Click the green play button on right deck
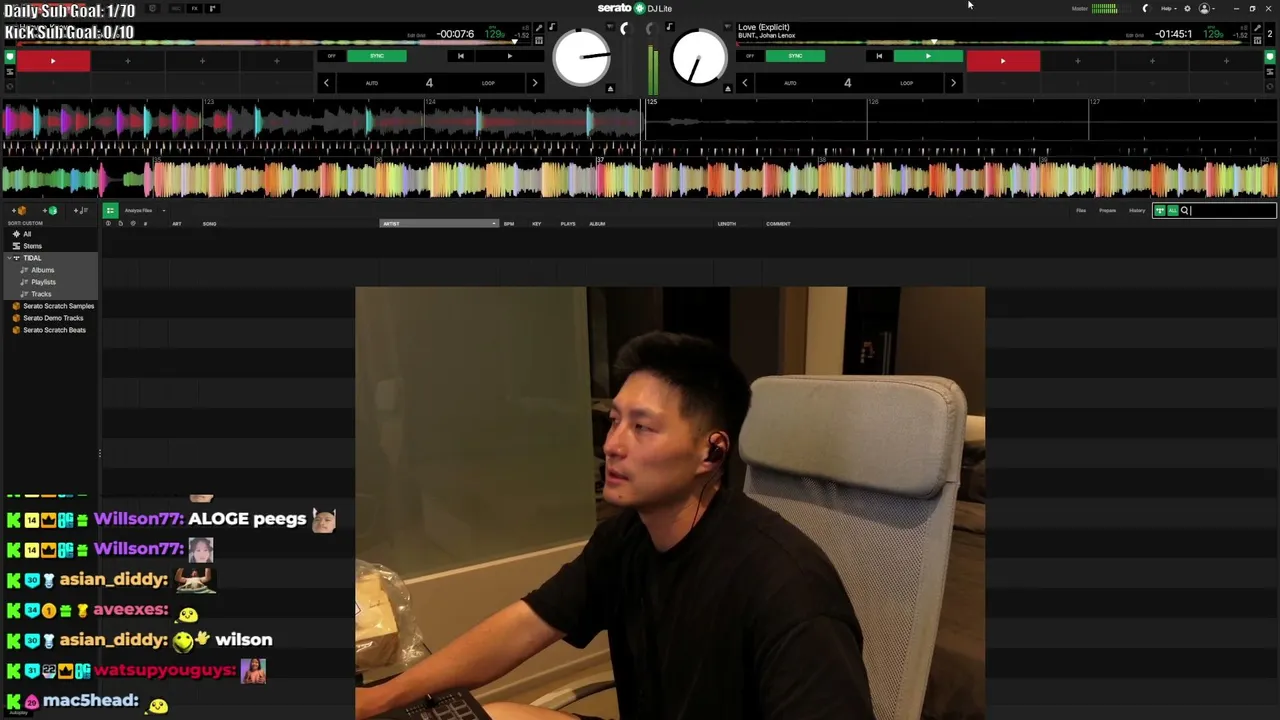Image resolution: width=1280 pixels, height=720 pixels. click(x=928, y=56)
